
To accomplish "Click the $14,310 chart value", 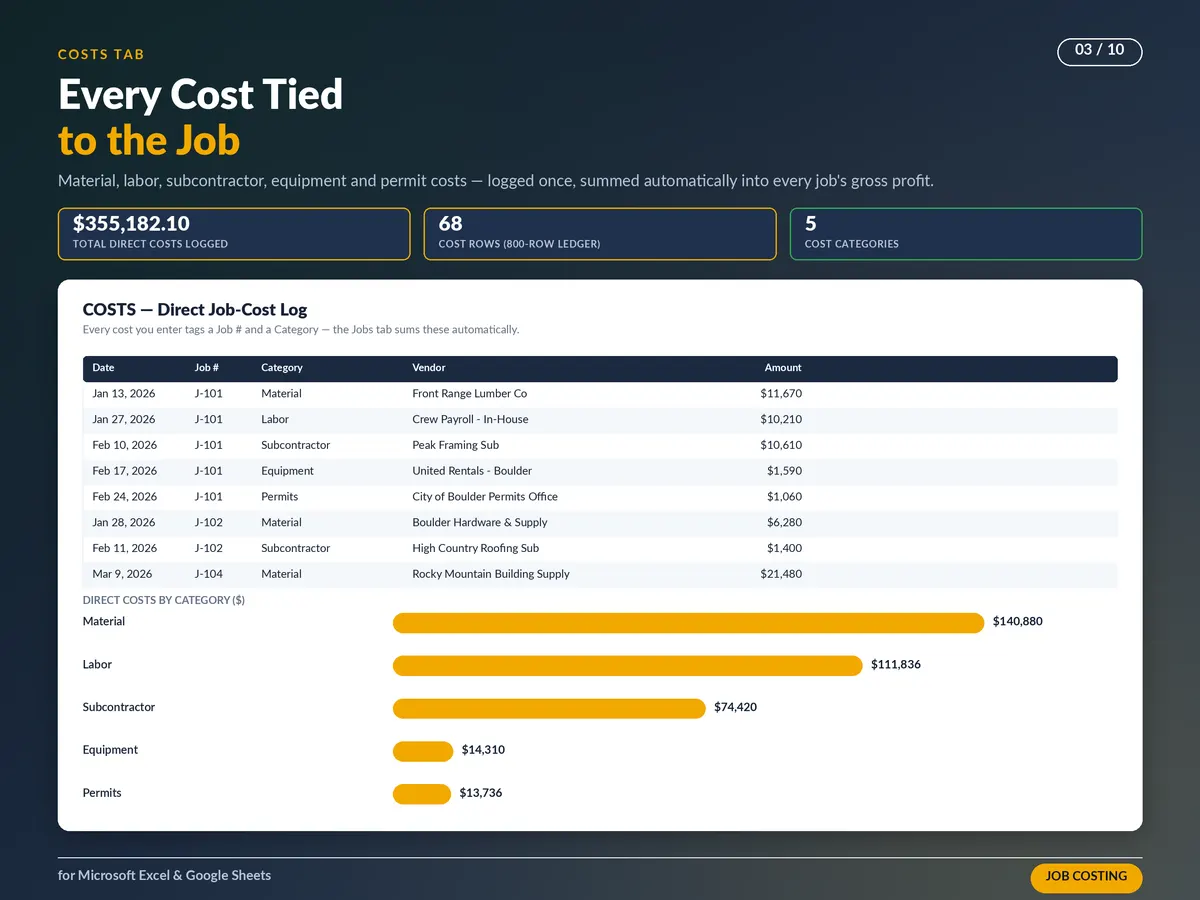I will click(483, 750).
